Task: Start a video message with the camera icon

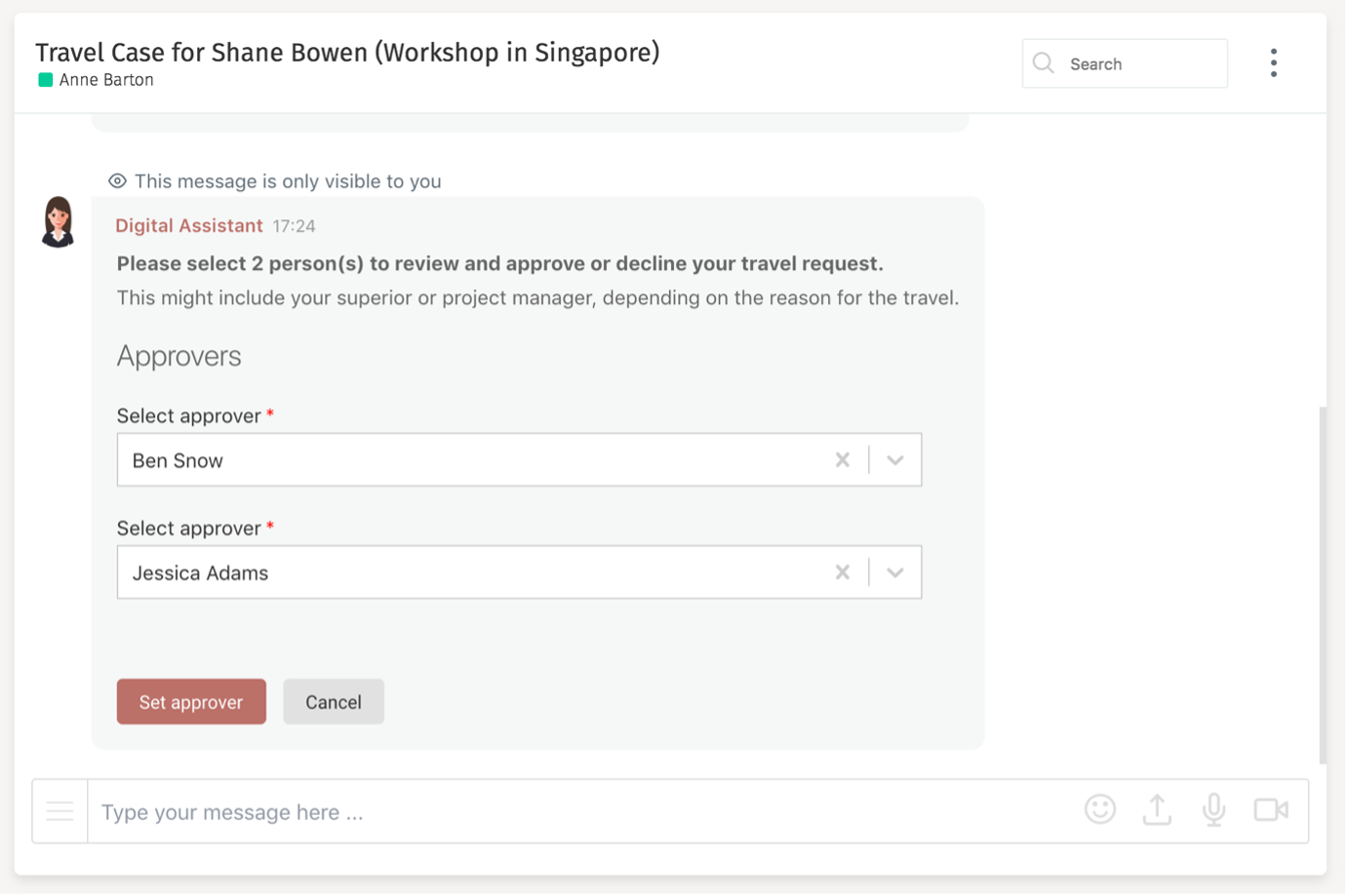Action: click(x=1271, y=810)
